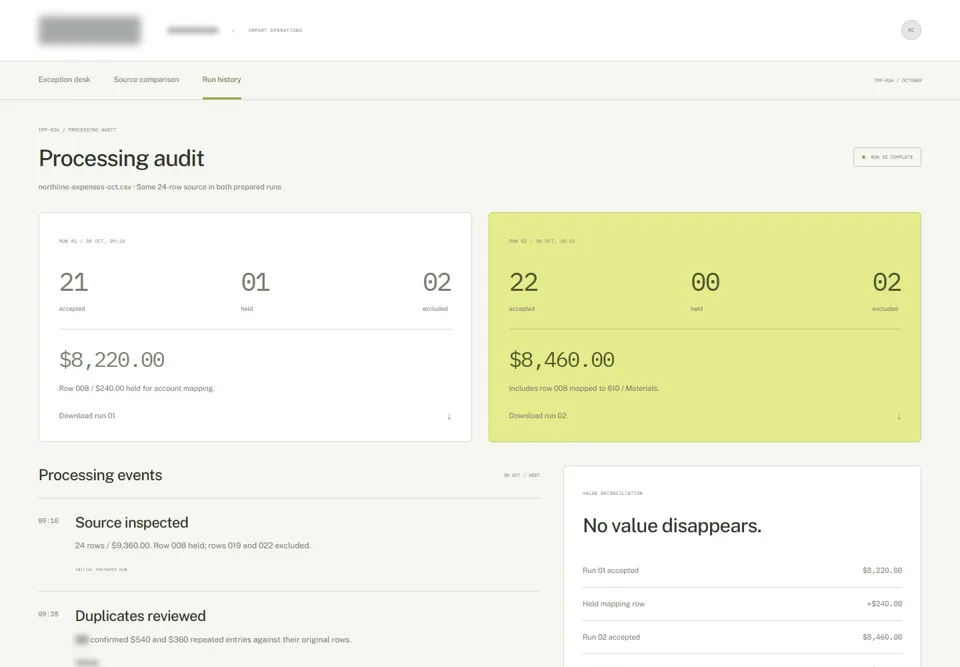This screenshot has height=667, width=960.
Task: Click the Import Operations breadcrumb
Action: tap(275, 30)
